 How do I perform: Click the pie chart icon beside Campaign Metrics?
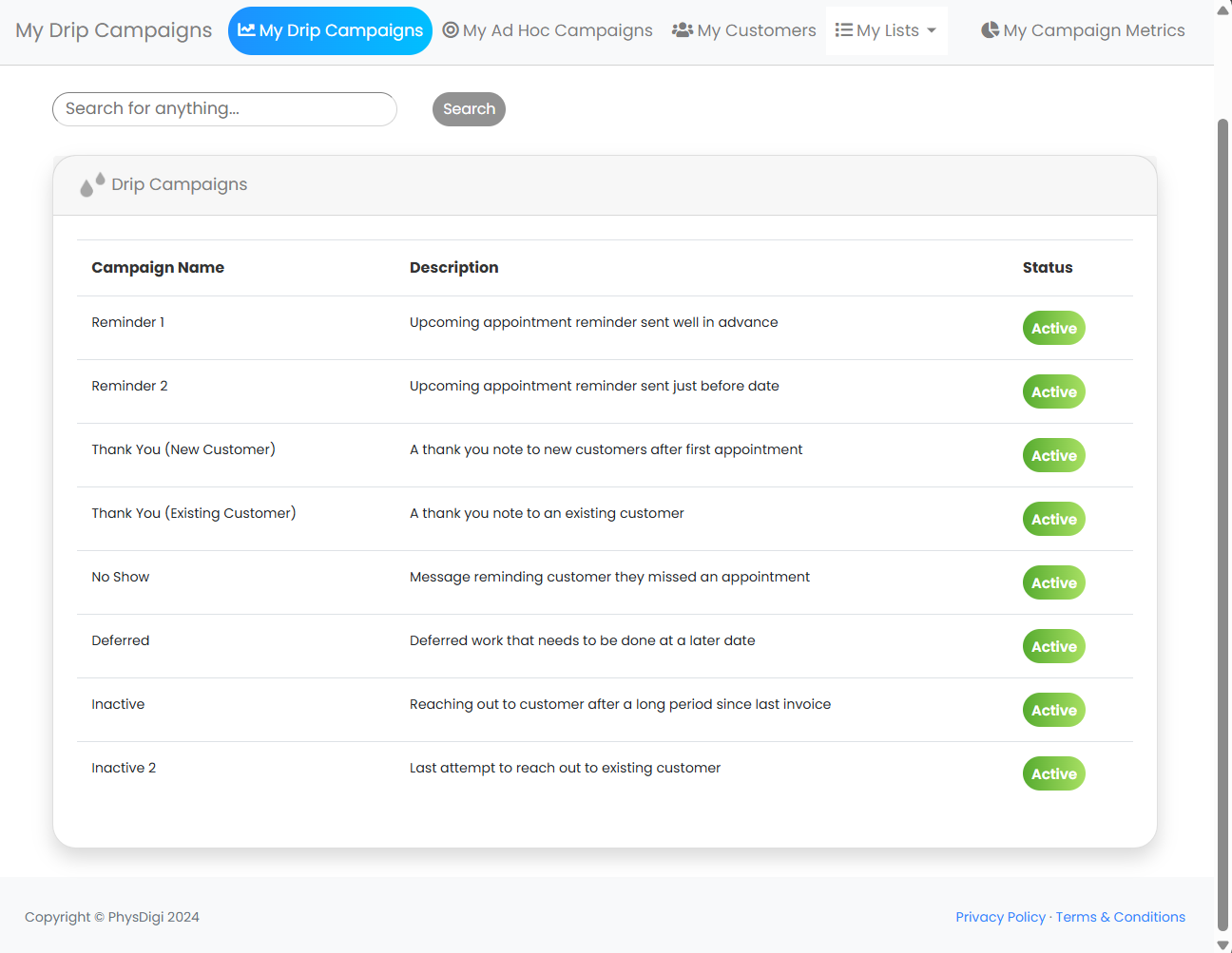[990, 29]
